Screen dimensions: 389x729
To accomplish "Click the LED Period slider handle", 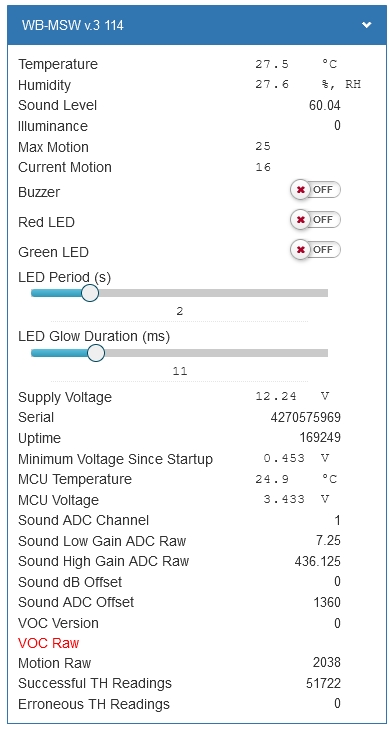I will tap(89, 293).
